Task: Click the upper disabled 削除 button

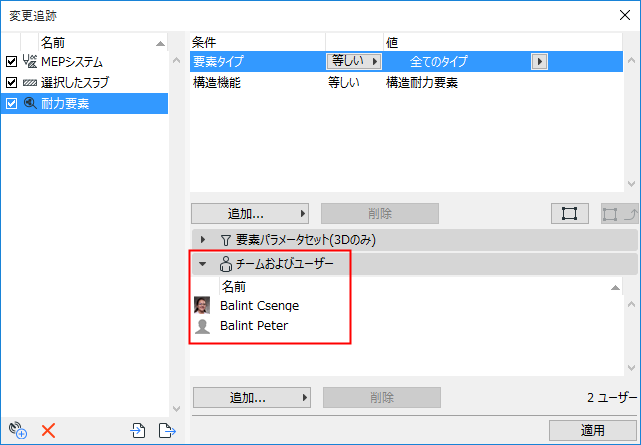Action: point(380,213)
